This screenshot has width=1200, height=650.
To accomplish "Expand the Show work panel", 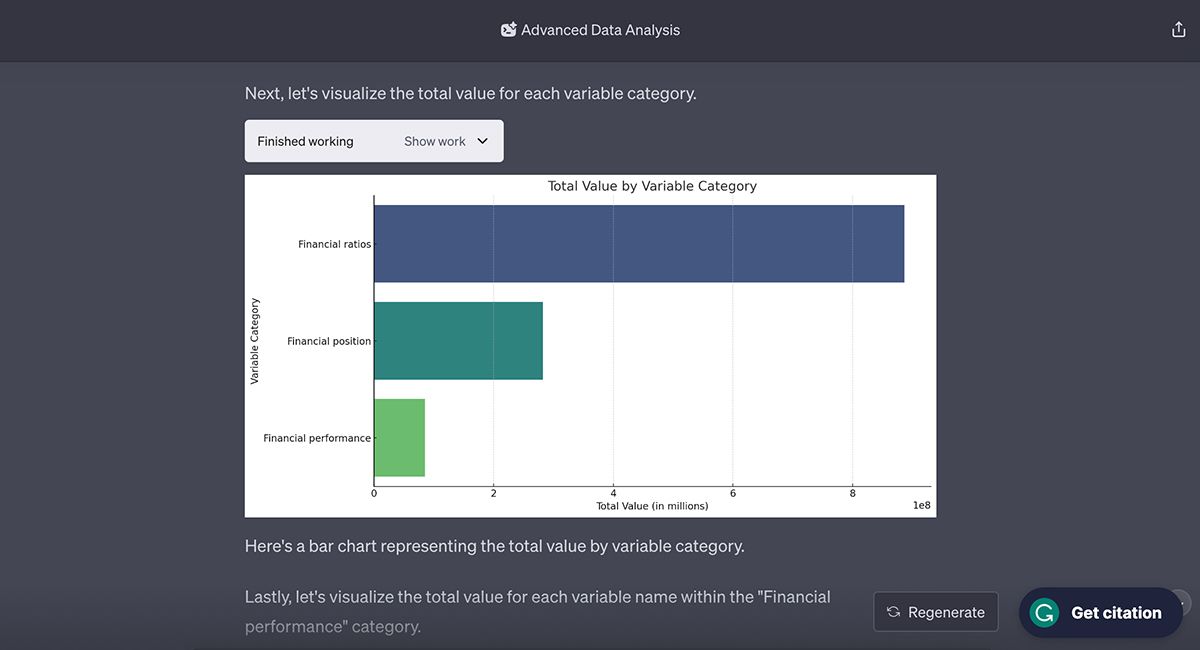I will (x=435, y=140).
